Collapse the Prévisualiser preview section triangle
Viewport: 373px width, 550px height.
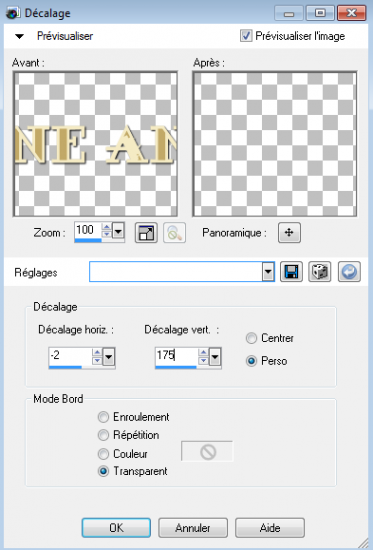tap(20, 36)
